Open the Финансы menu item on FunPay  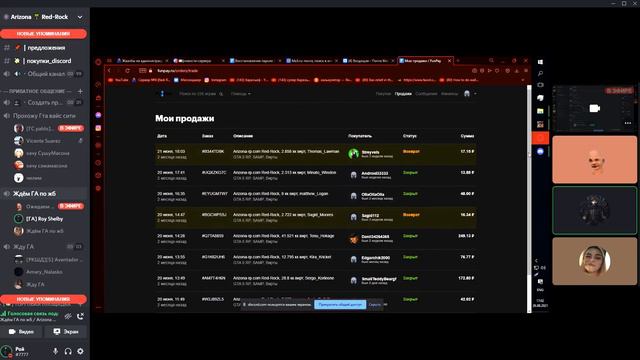[449, 94]
